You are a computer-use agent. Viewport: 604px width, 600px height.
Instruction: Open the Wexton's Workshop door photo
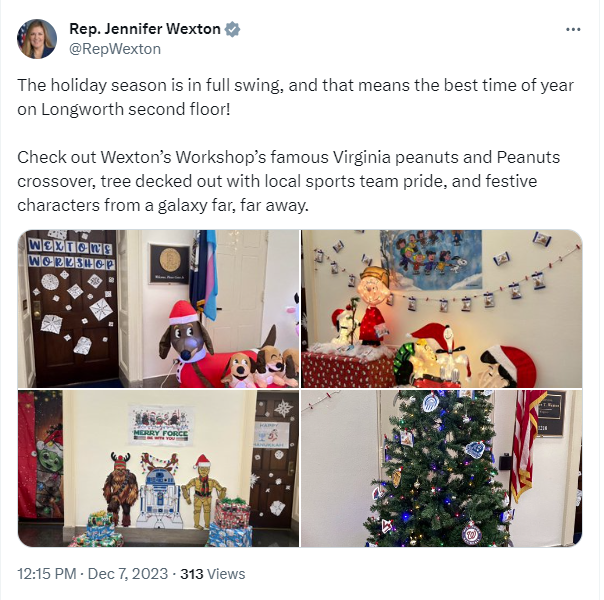(x=158, y=308)
